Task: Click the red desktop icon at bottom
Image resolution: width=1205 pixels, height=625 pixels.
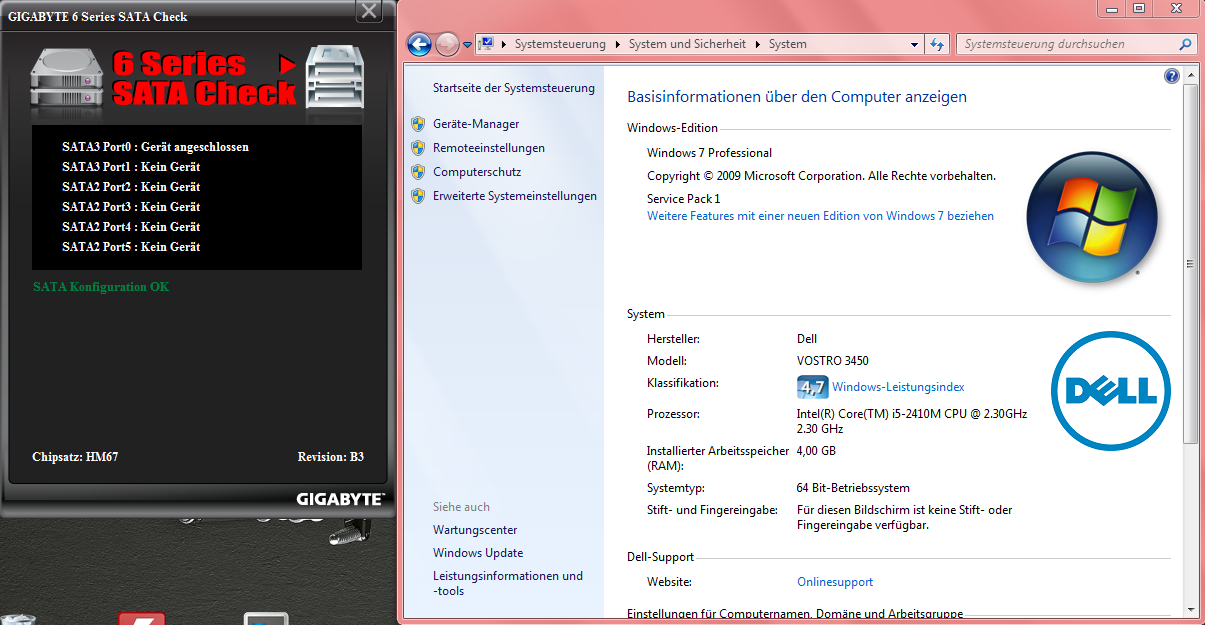Action: tap(142, 619)
